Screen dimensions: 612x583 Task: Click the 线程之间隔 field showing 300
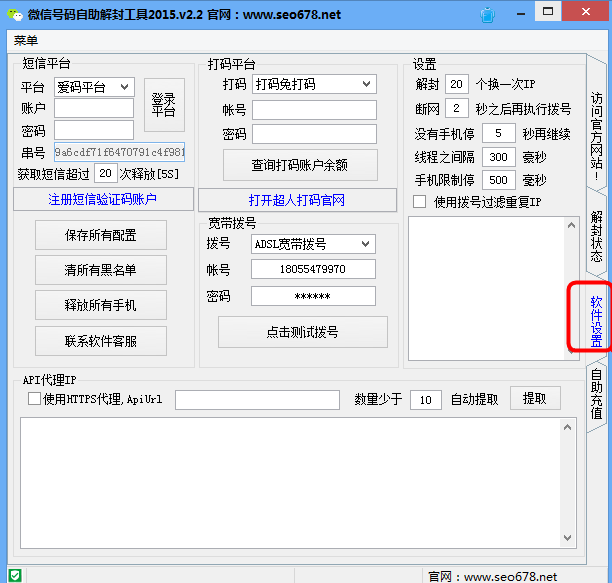[499, 157]
